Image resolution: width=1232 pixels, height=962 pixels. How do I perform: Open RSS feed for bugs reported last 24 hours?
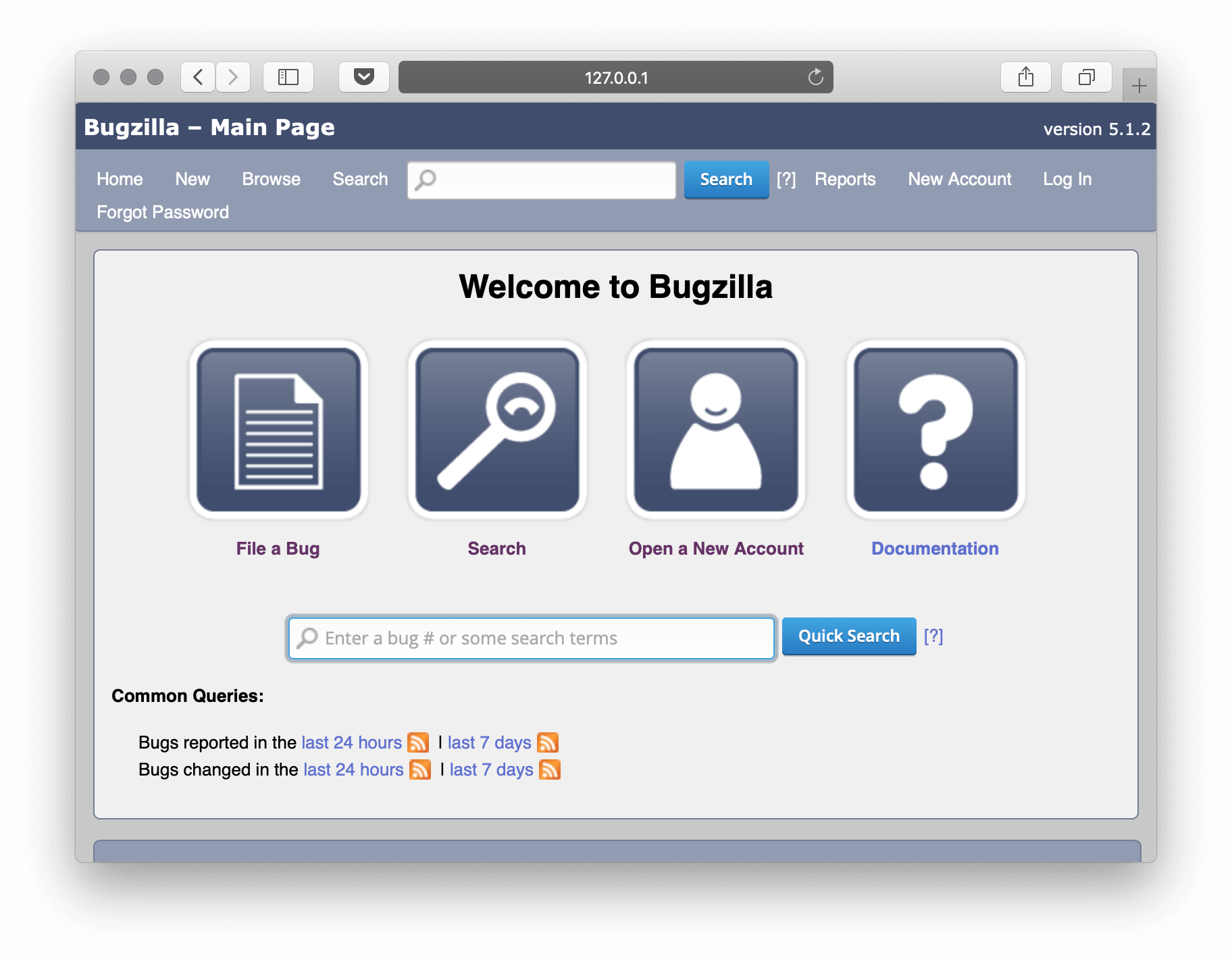coord(418,742)
